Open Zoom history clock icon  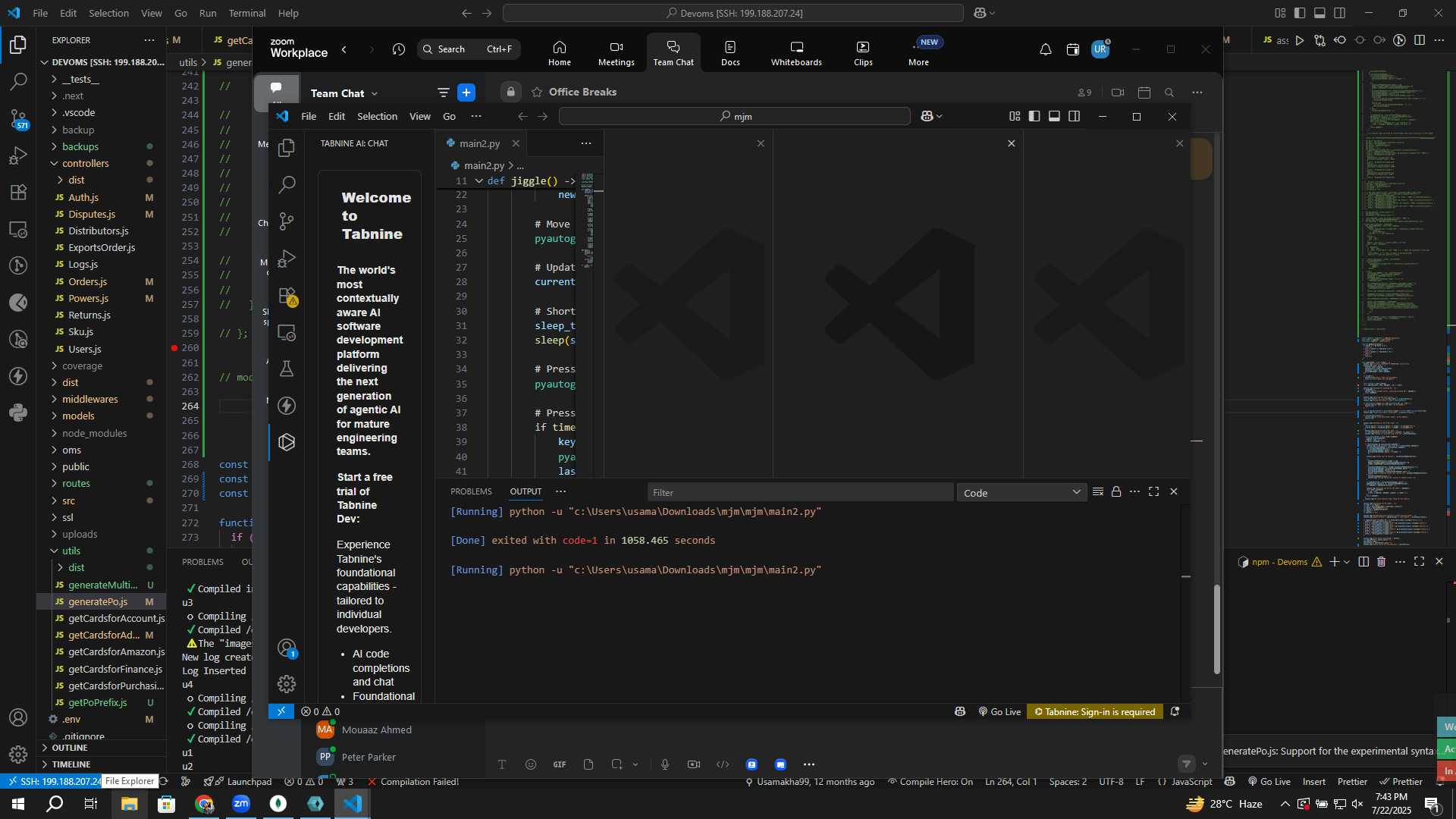[x=399, y=49]
